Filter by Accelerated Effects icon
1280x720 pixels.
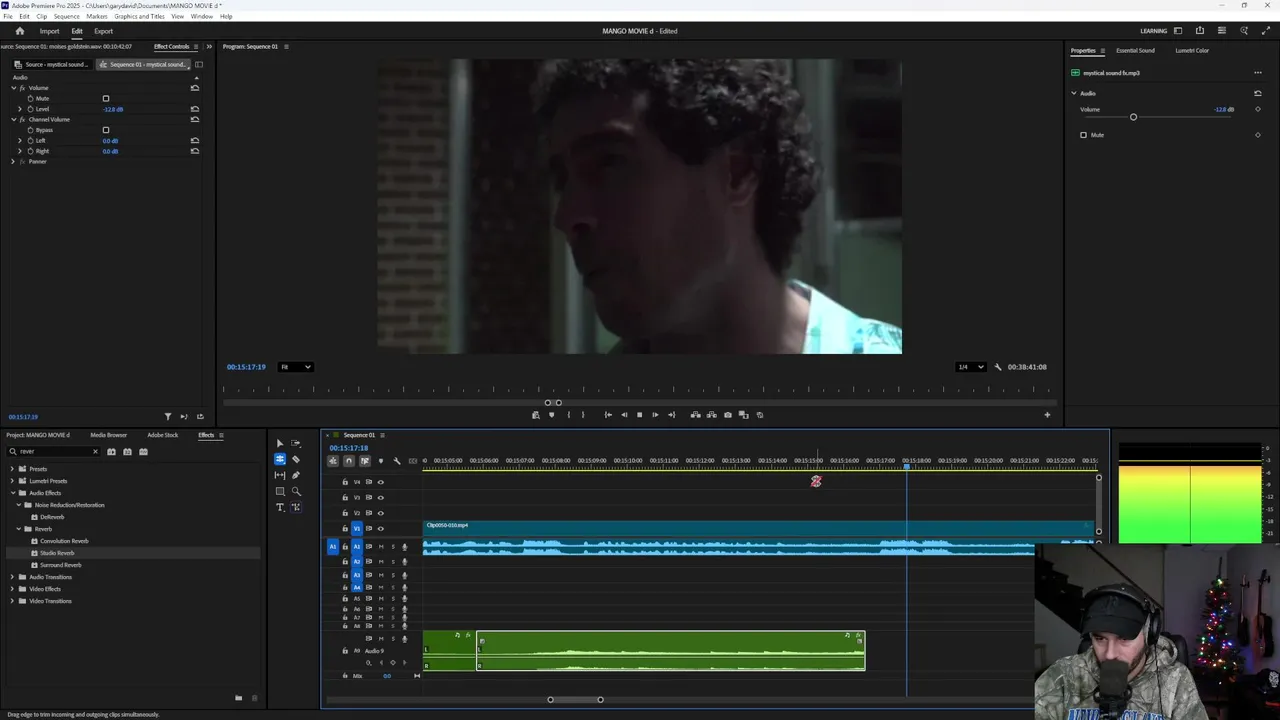coord(111,451)
